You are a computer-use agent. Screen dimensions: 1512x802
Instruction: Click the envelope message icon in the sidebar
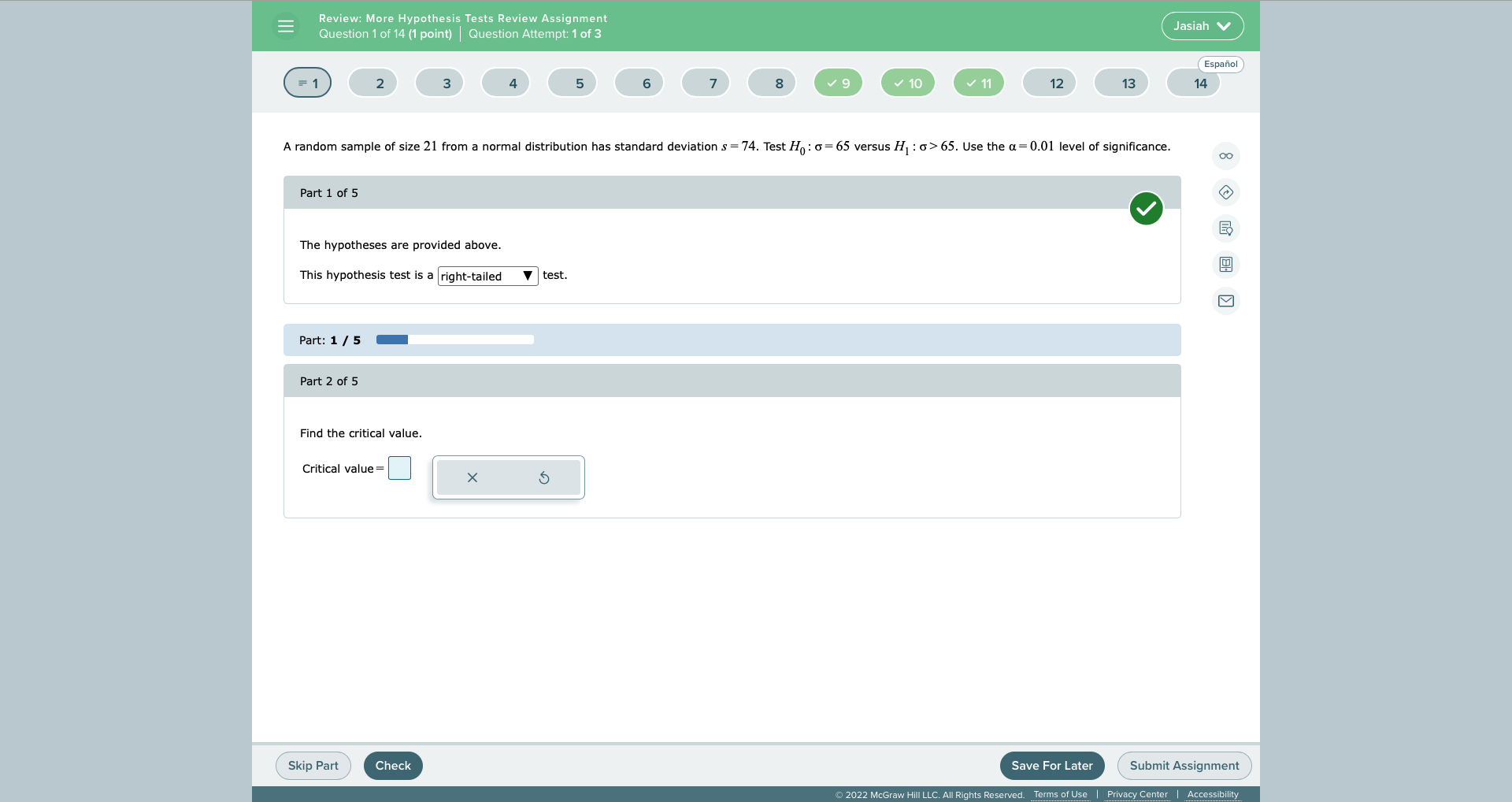click(1225, 301)
